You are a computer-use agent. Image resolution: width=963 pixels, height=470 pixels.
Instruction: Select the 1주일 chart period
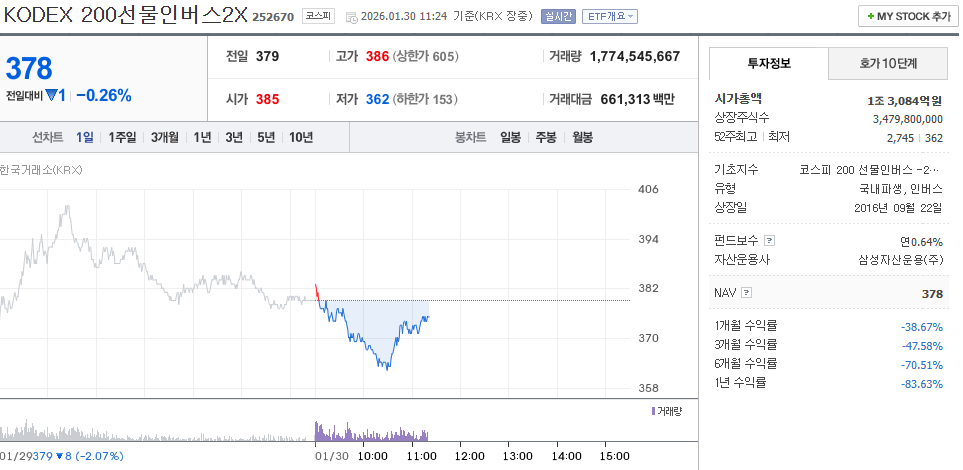(x=124, y=137)
